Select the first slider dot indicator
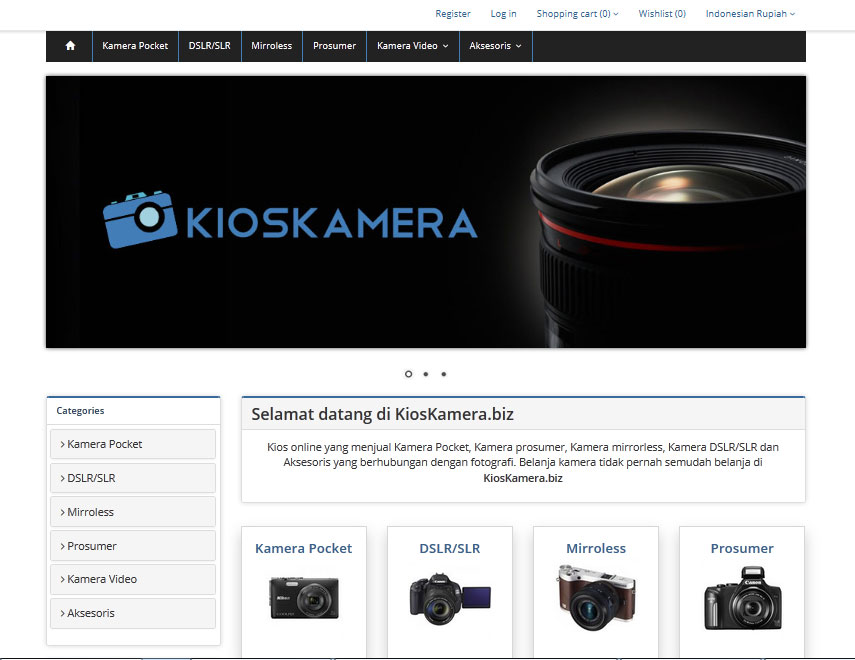Viewport: 855px width, 660px height. tap(408, 374)
